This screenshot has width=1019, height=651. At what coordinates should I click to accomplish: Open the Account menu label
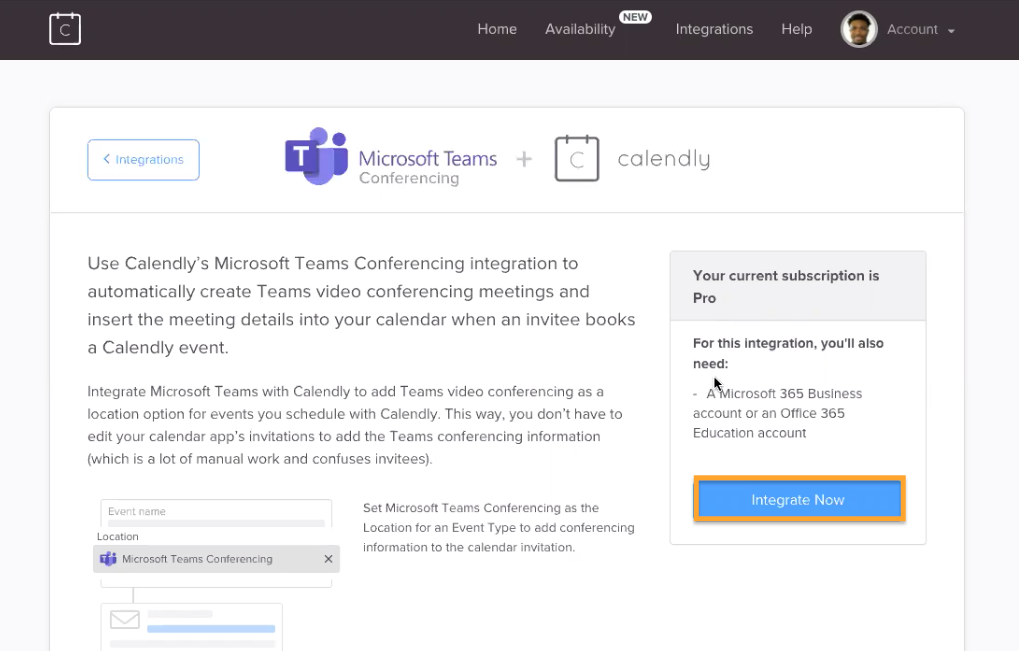click(912, 29)
